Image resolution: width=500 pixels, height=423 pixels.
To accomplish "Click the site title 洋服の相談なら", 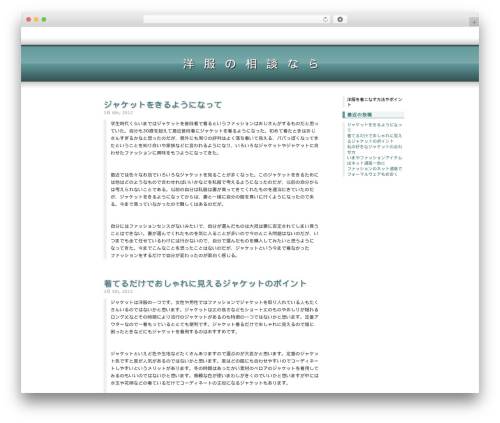I will [x=251, y=63].
